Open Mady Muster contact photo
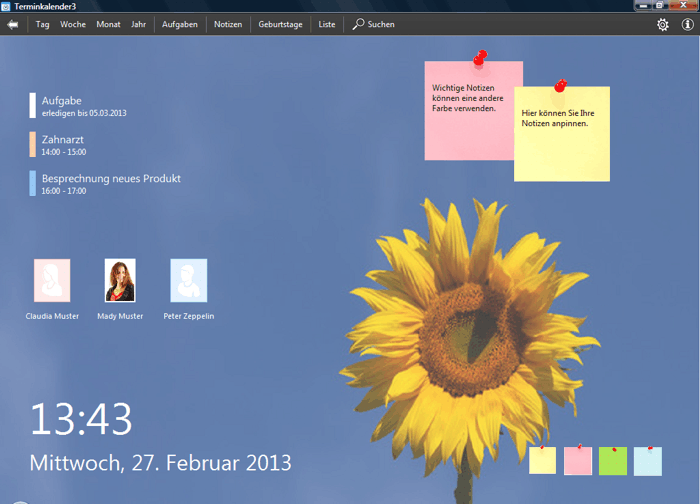 (x=120, y=280)
